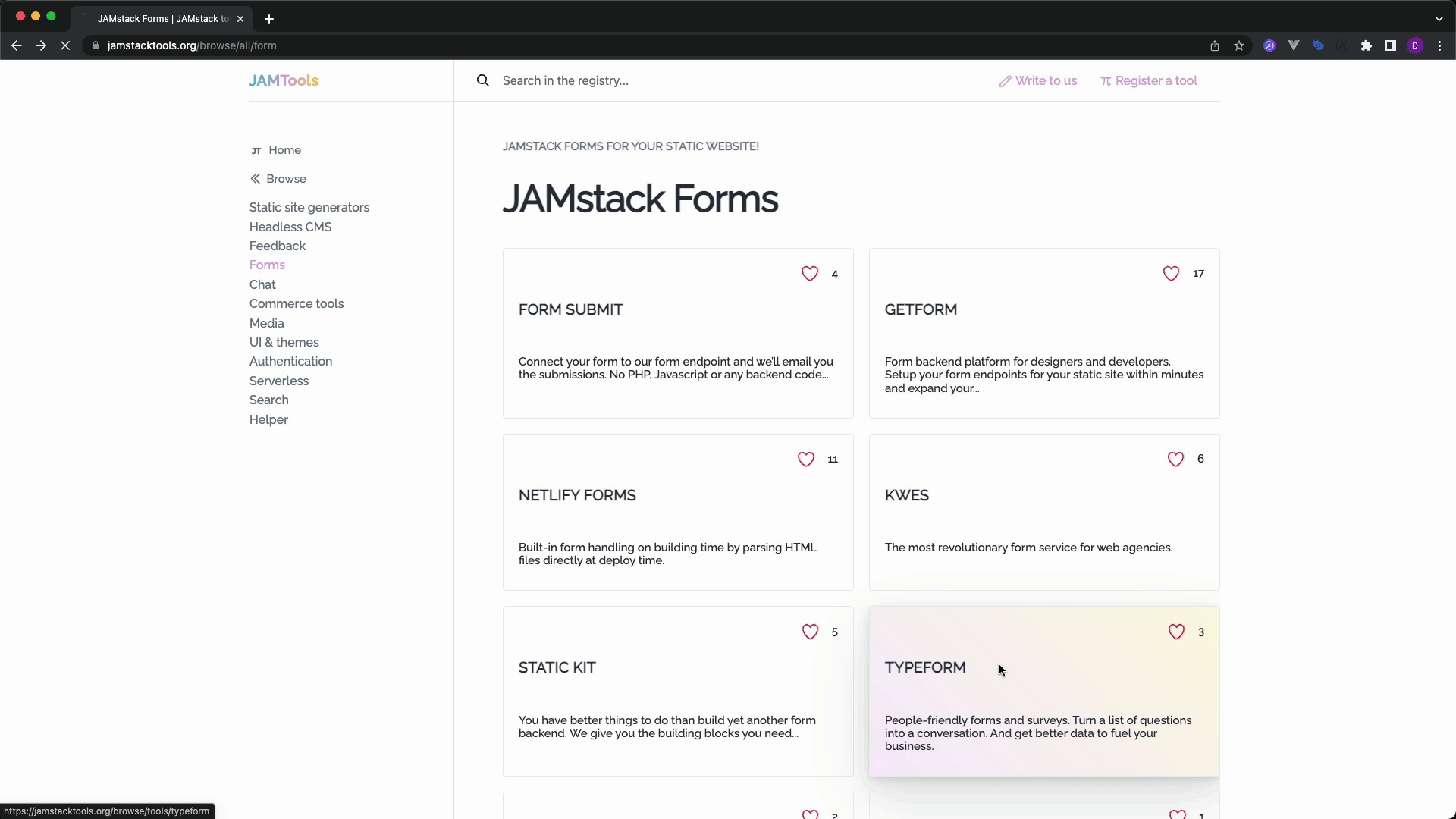Viewport: 1456px width, 819px height.
Task: Click the search magnifier icon
Action: (x=483, y=80)
